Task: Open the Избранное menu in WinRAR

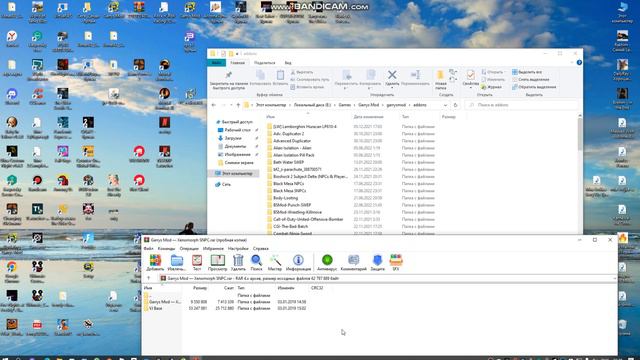Action: [213, 248]
